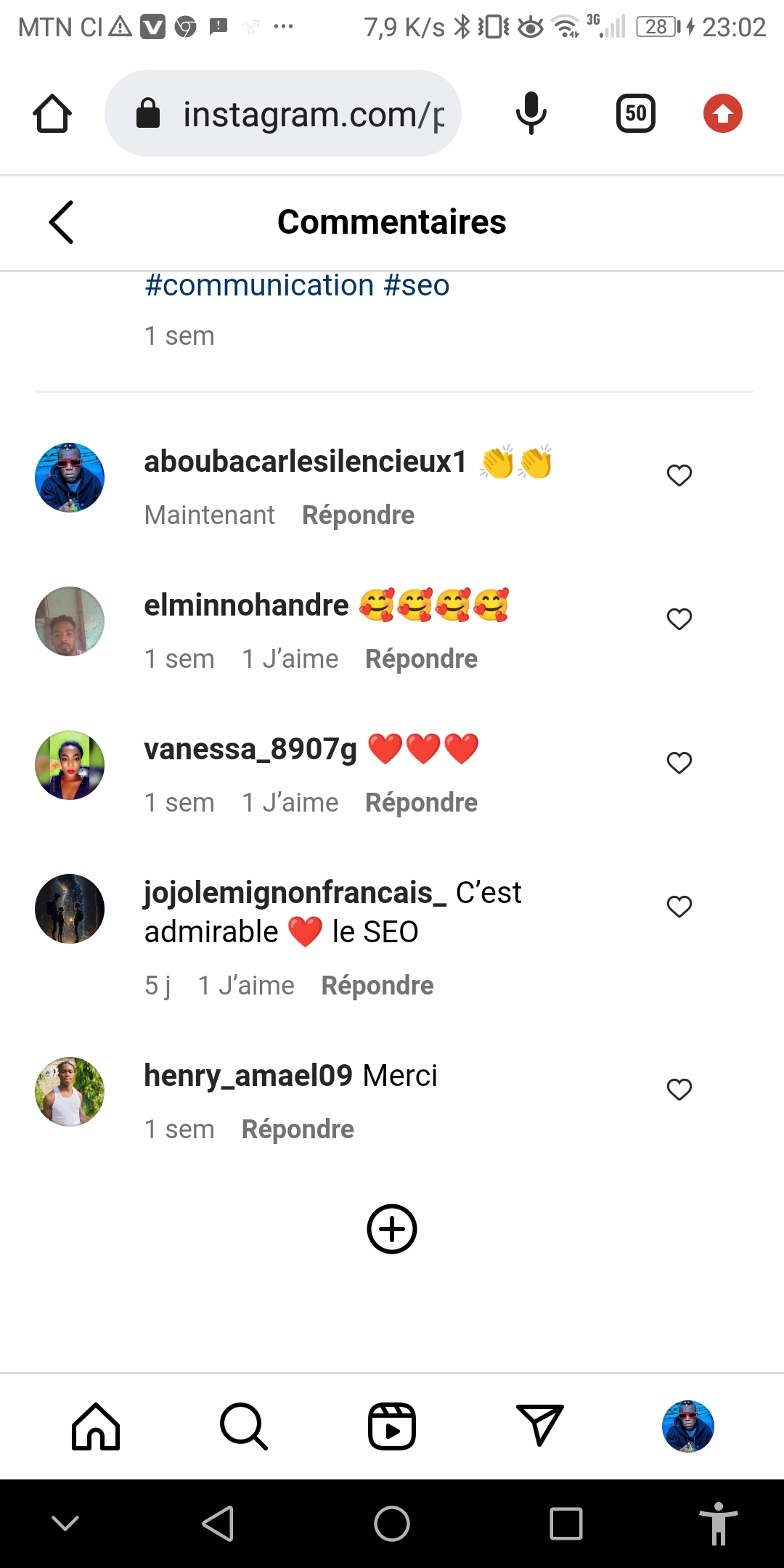The height and width of the screenshot is (1568, 784).
Task: Open the Android recent apps view
Action: tap(566, 1523)
